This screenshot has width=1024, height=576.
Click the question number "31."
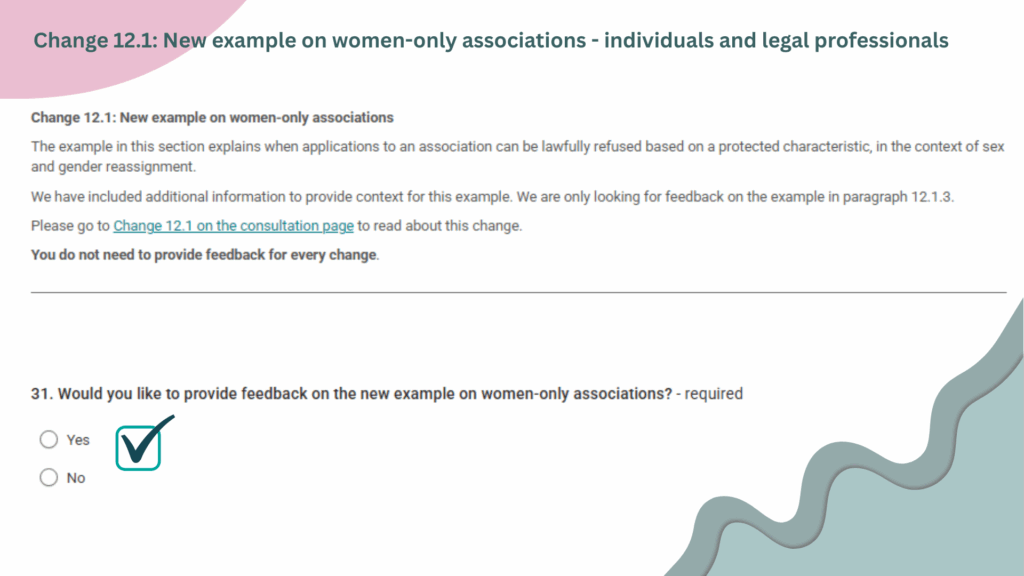42,394
